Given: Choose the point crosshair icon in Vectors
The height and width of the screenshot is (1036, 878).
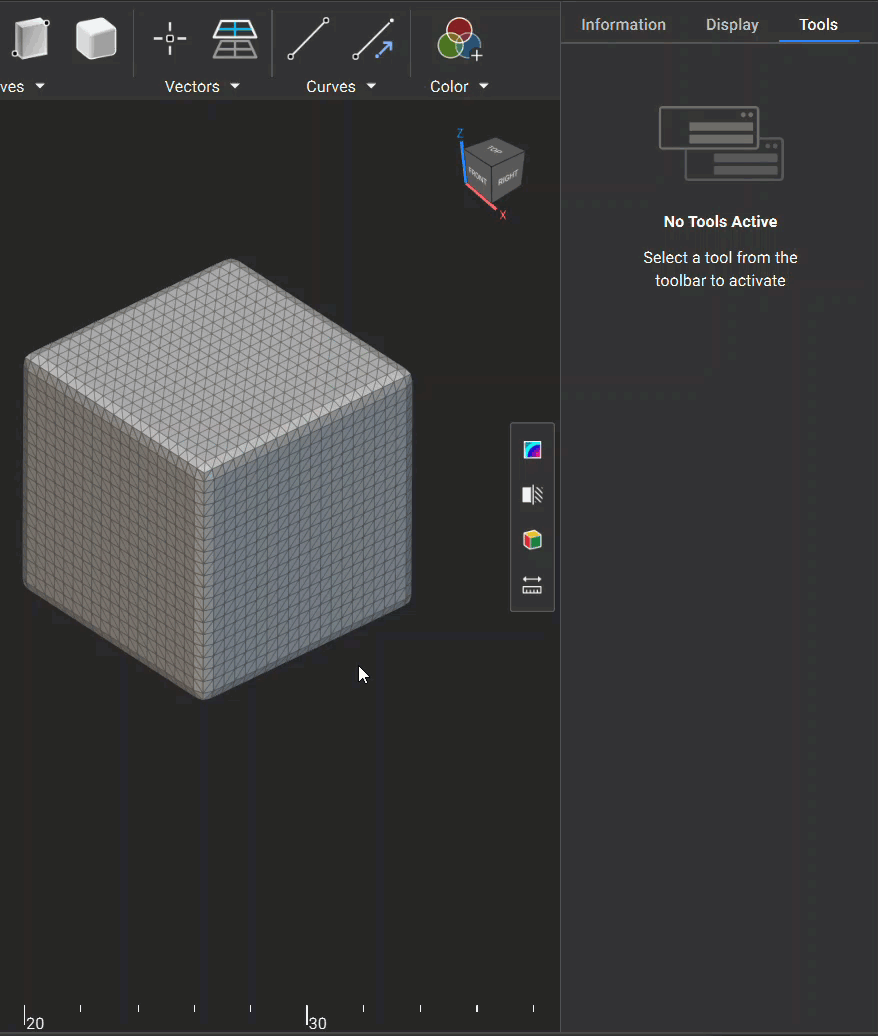Looking at the screenshot, I should click(170, 39).
